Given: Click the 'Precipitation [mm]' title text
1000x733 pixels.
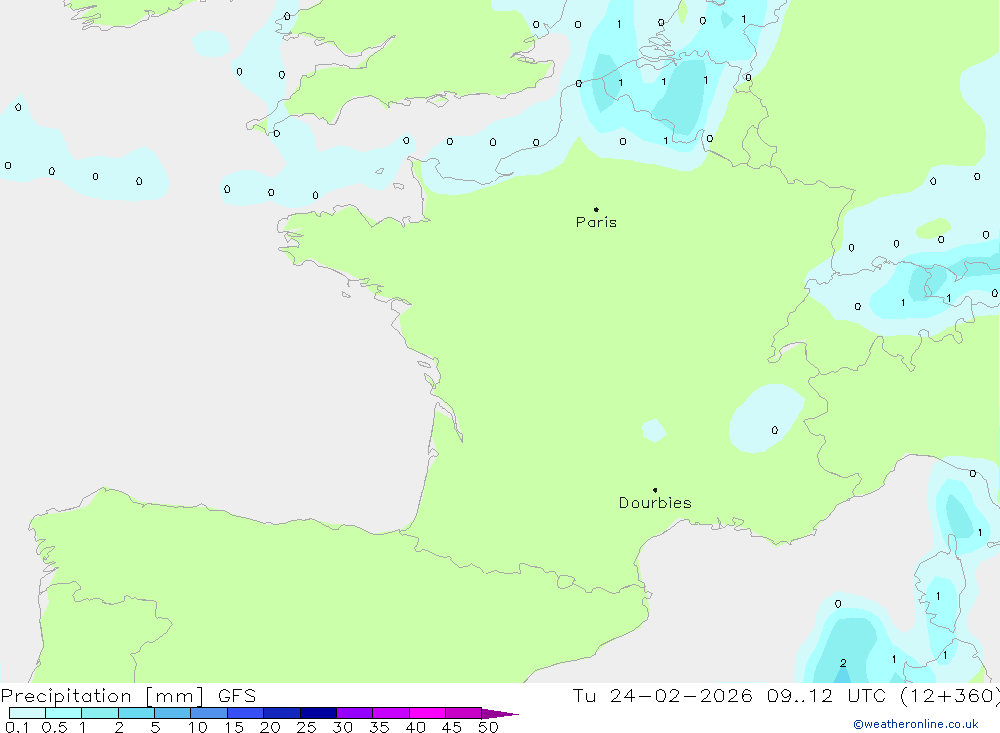Looking at the screenshot, I should coord(102,696).
